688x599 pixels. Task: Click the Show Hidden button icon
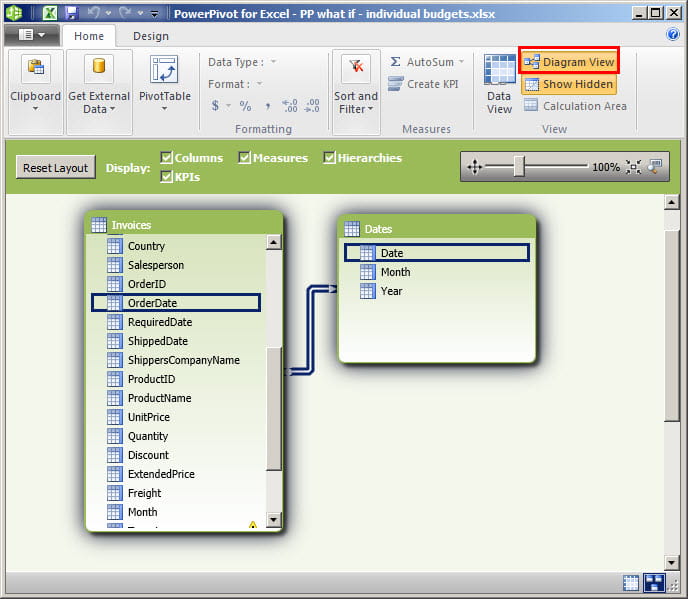tap(531, 85)
